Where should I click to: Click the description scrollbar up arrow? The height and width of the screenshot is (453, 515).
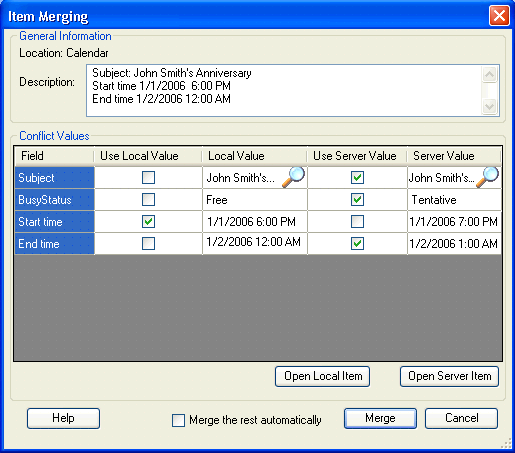tap(490, 74)
